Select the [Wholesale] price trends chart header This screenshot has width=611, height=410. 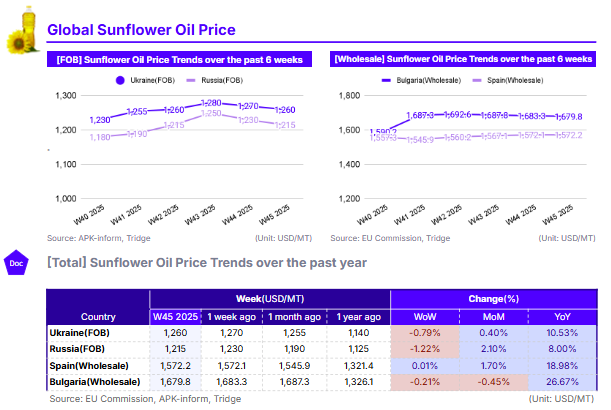463,60
